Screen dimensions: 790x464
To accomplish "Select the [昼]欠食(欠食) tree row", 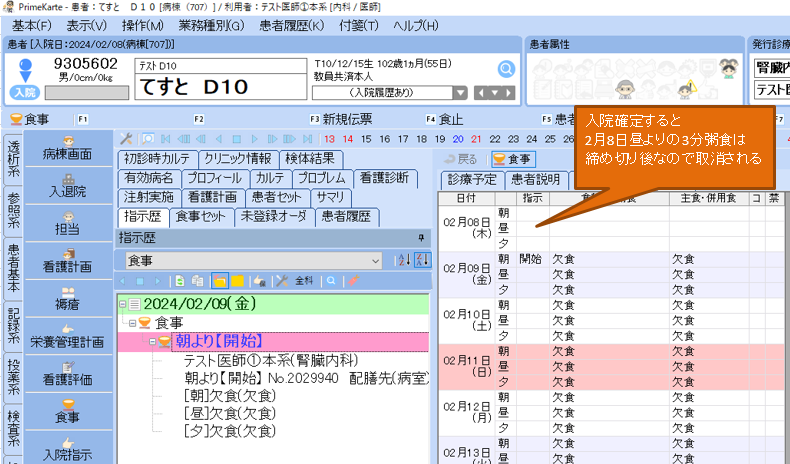I will coord(230,414).
